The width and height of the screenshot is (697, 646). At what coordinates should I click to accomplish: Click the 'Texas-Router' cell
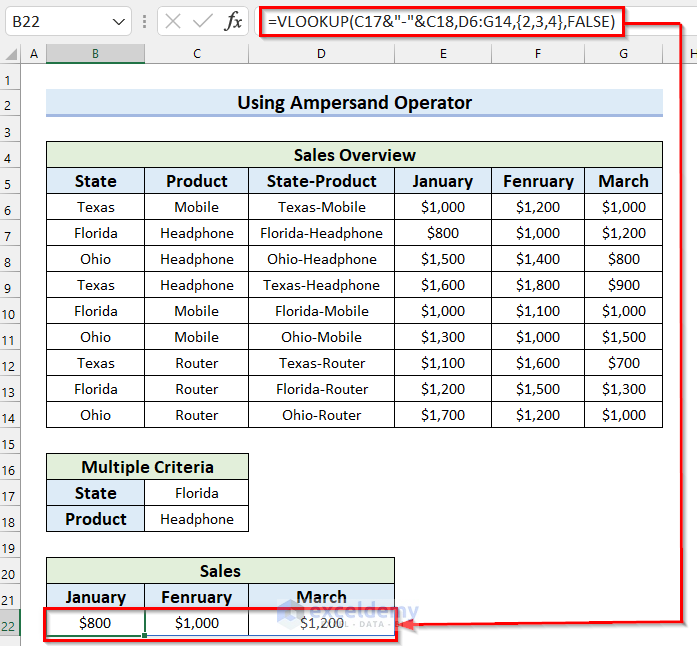[321, 363]
